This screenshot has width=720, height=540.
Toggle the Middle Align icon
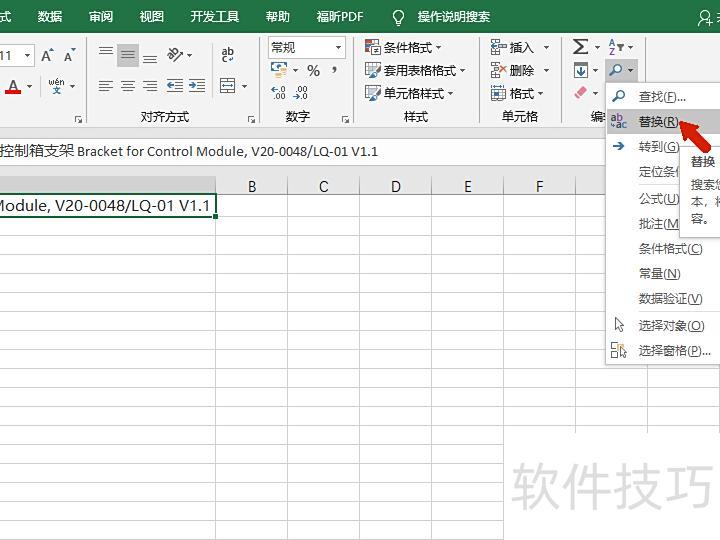coord(128,56)
